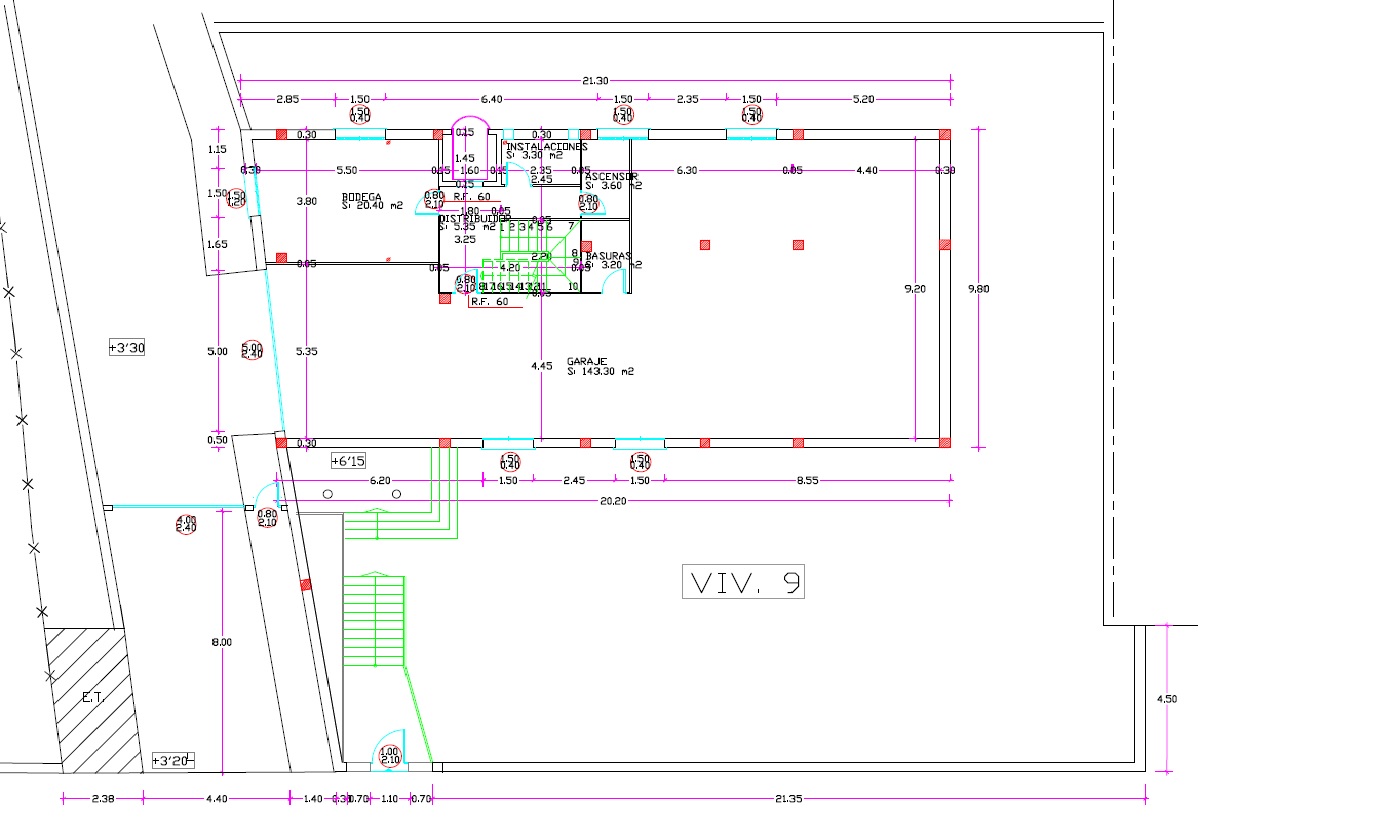Viewport: 1374px width, 824px height.
Task: Select the 'ASCENSOR' room label
Action: pos(611,176)
